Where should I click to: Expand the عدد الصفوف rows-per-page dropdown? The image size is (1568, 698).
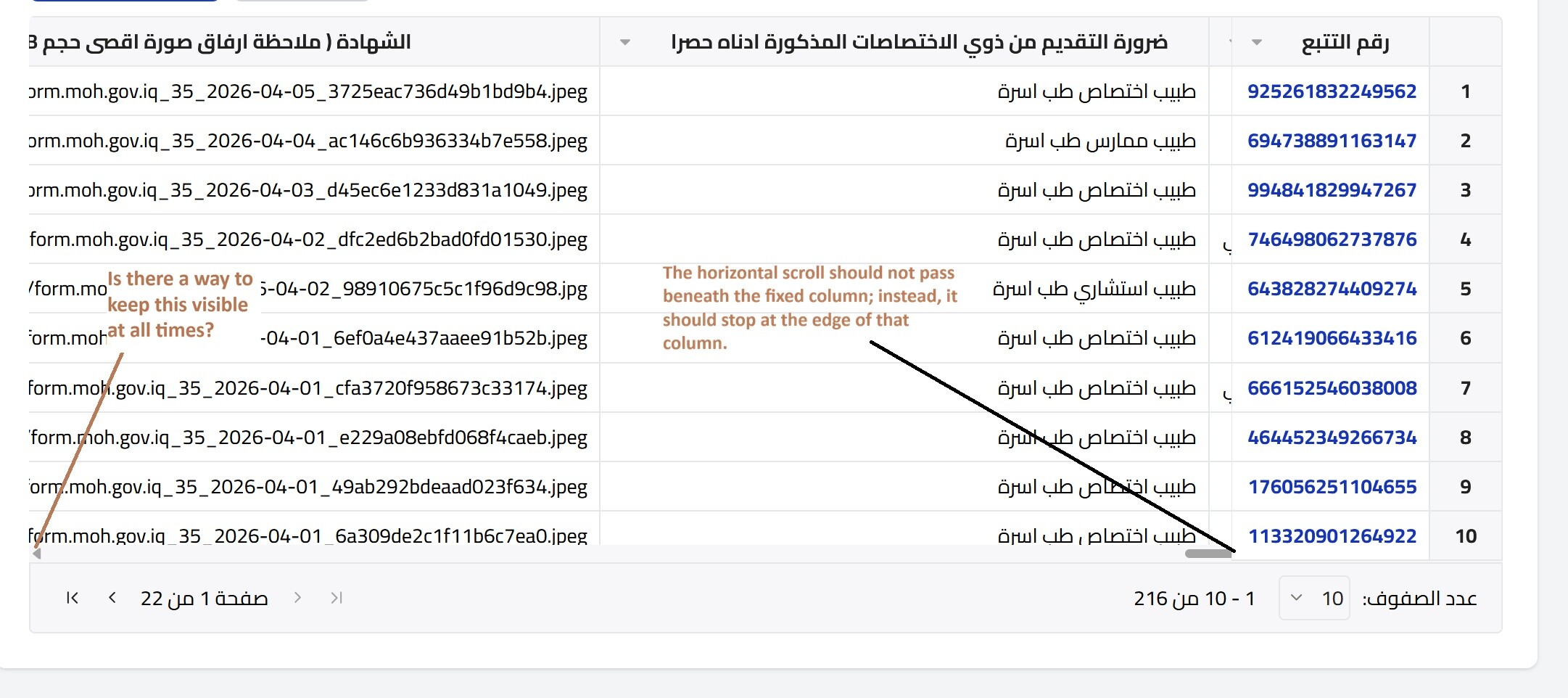click(x=1314, y=599)
